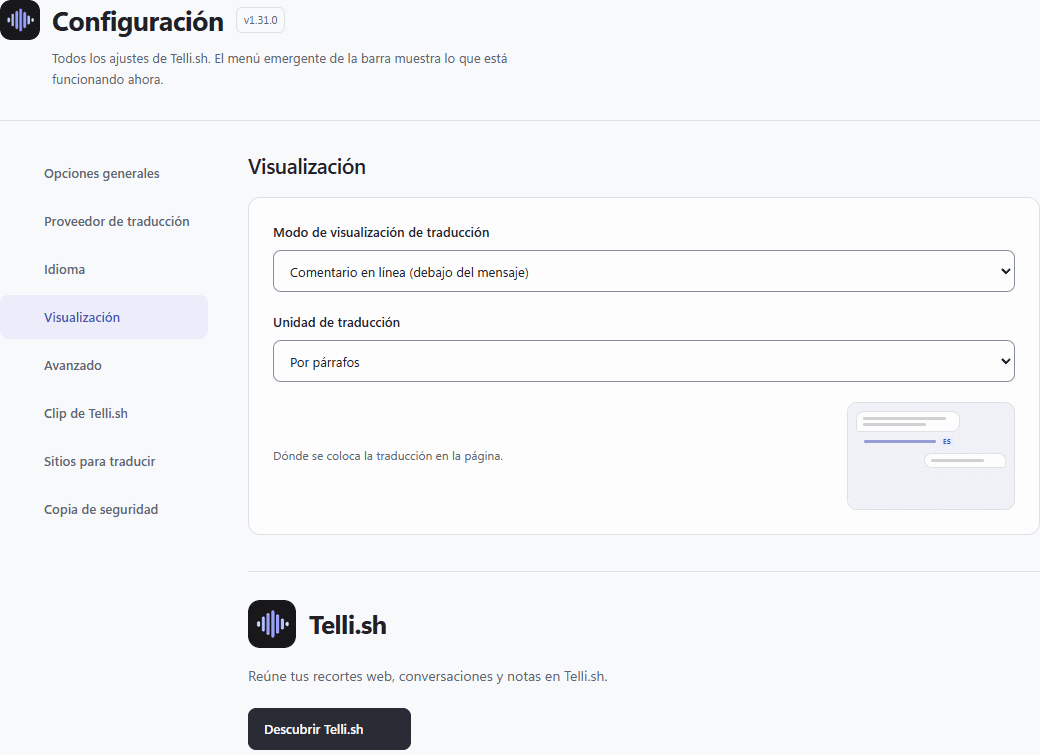The image size is (1040, 755).
Task: Click the Telli.sh heading text at bottom
Action: pyautogui.click(x=348, y=625)
